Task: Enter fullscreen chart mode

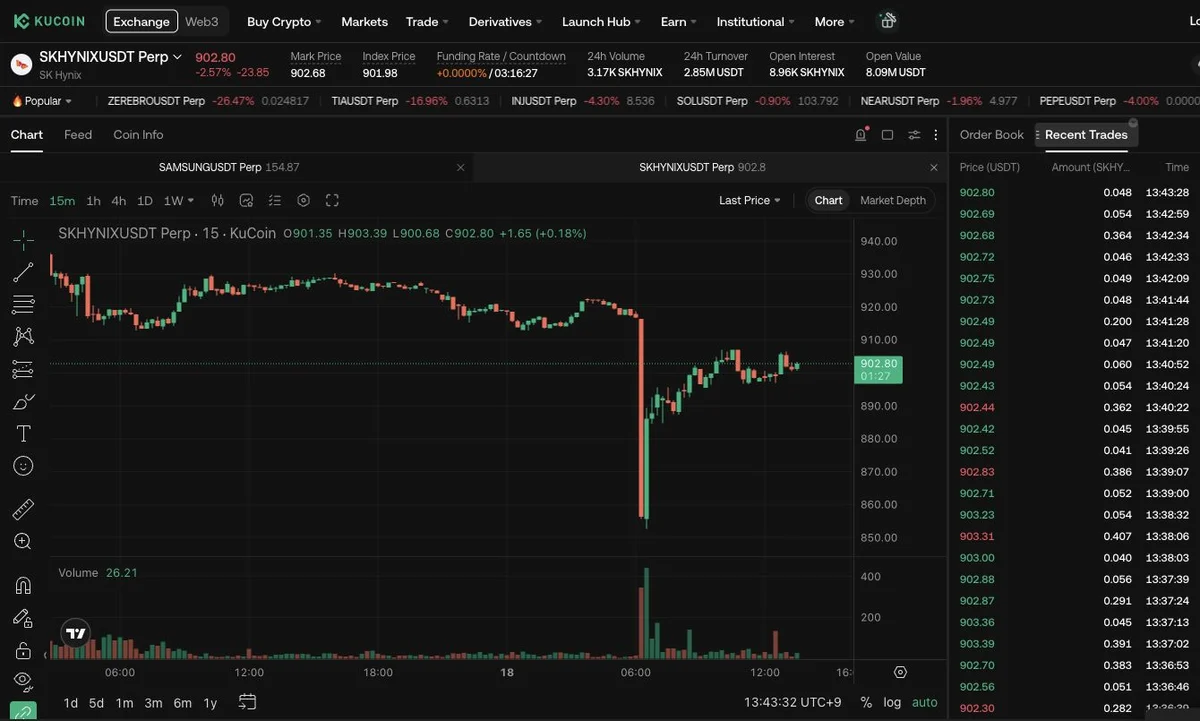Action: pyautogui.click(x=333, y=200)
